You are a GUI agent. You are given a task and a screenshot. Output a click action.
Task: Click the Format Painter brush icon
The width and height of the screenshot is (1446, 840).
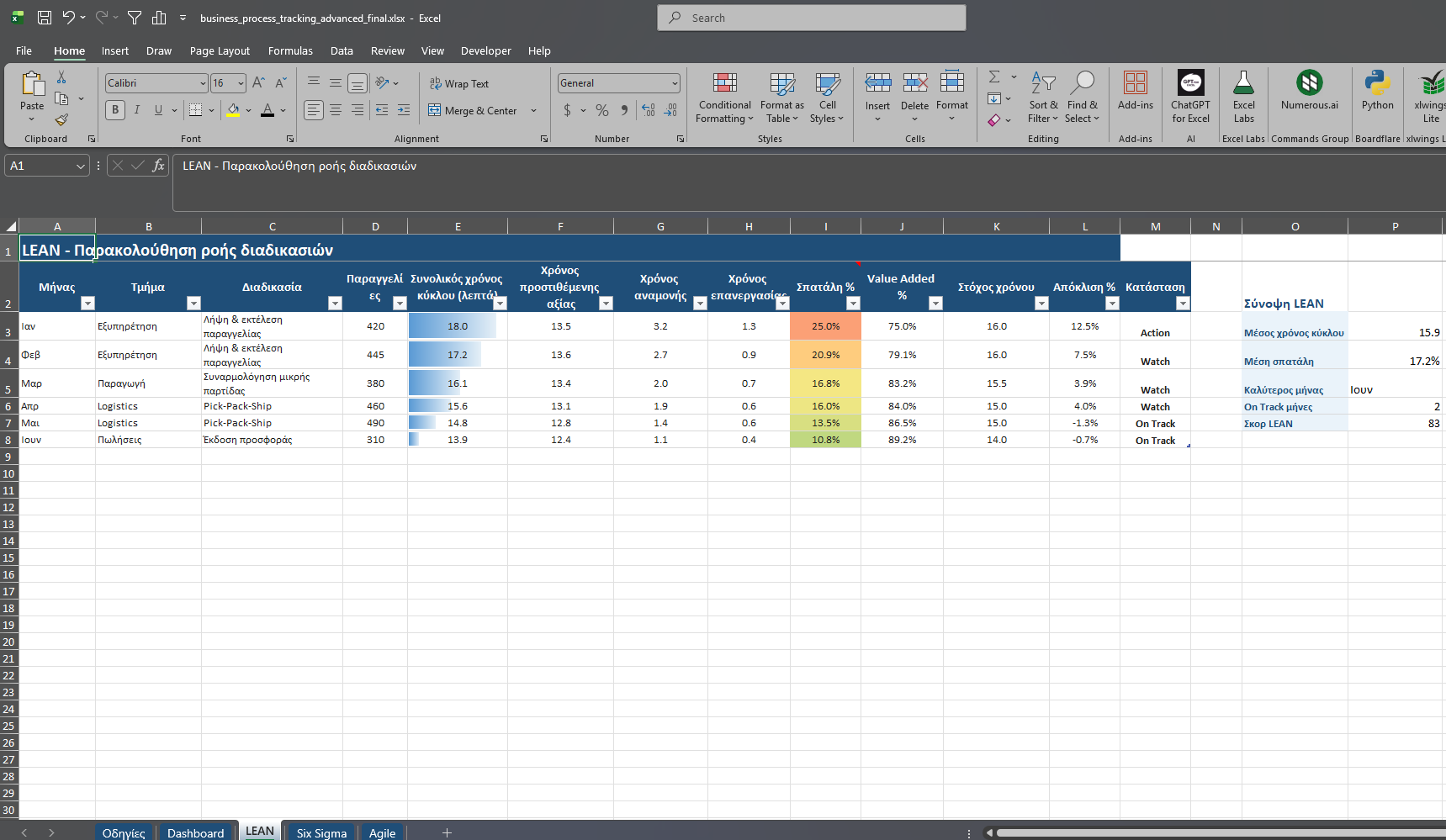(x=61, y=120)
